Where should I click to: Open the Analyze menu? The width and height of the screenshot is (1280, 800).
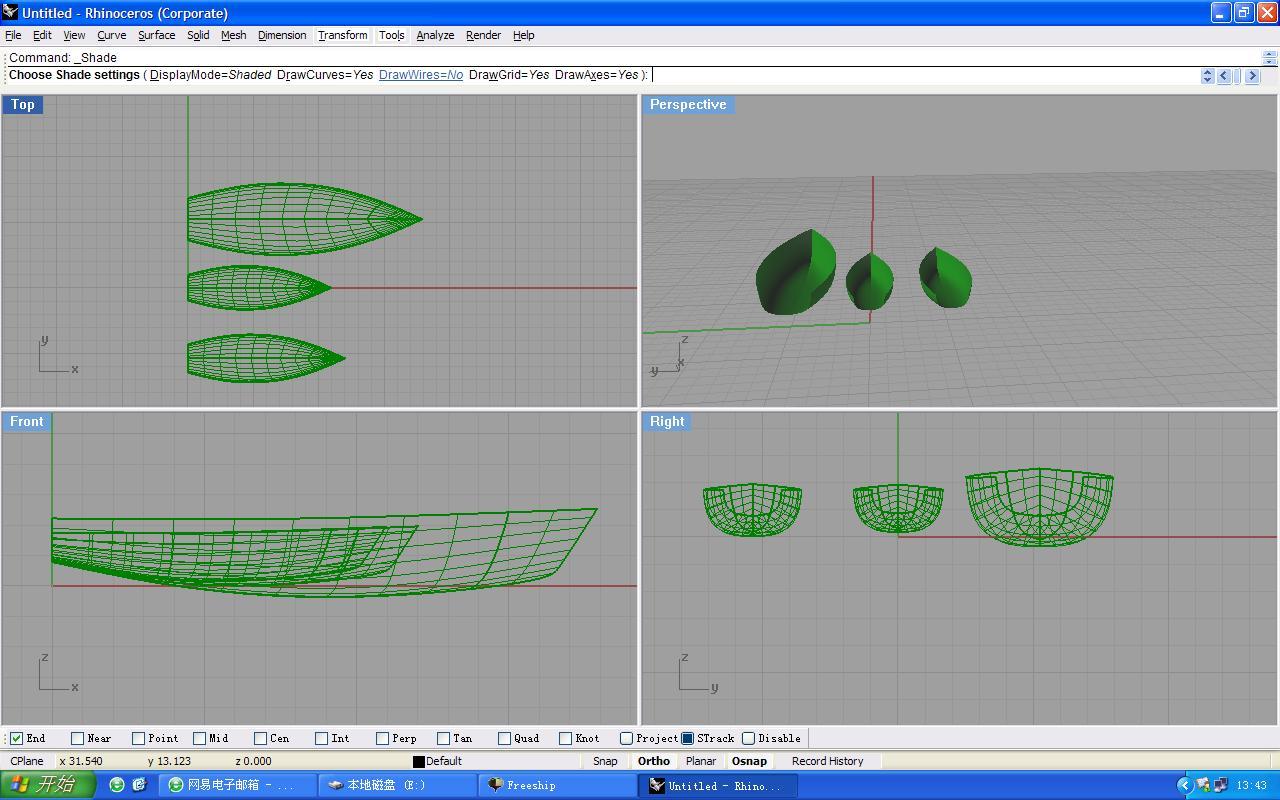[435, 35]
